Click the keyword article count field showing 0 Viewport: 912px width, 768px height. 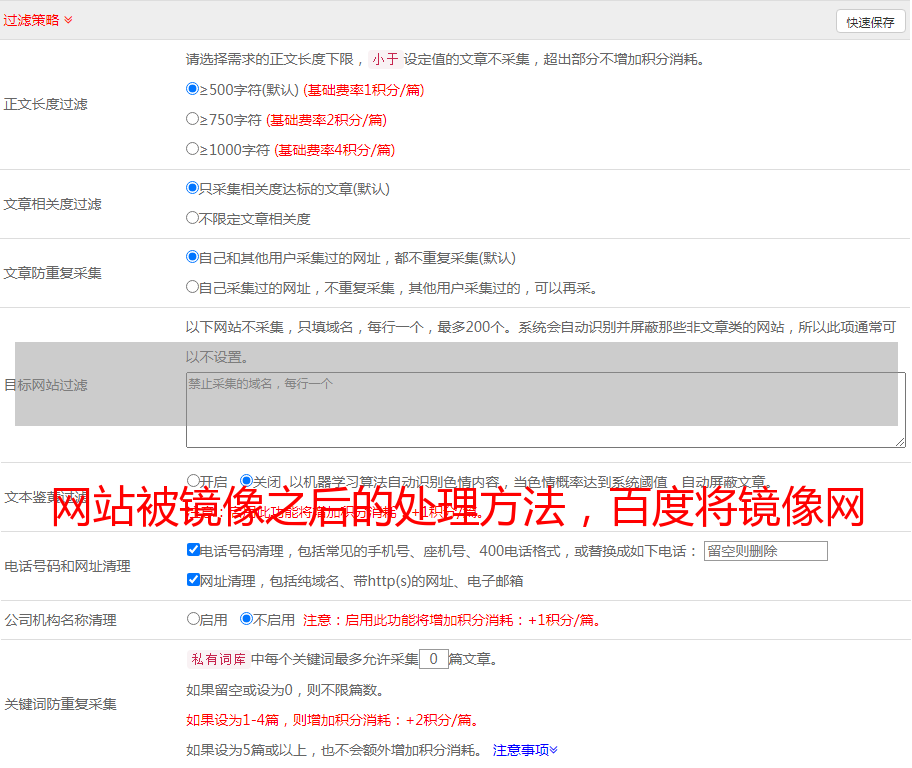pyautogui.click(x=434, y=659)
